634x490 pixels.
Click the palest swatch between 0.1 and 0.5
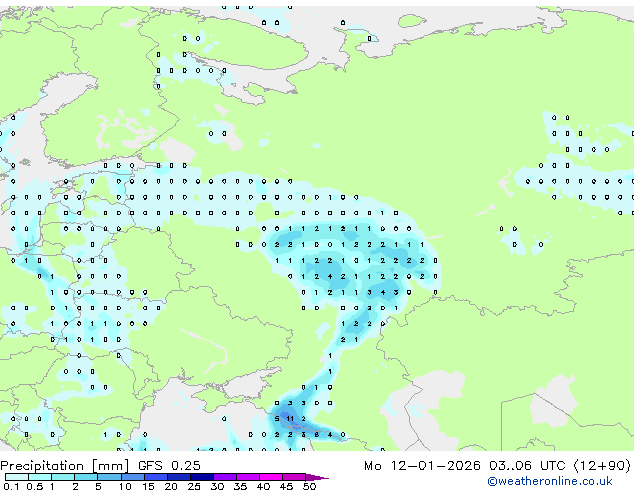[x=17, y=477]
